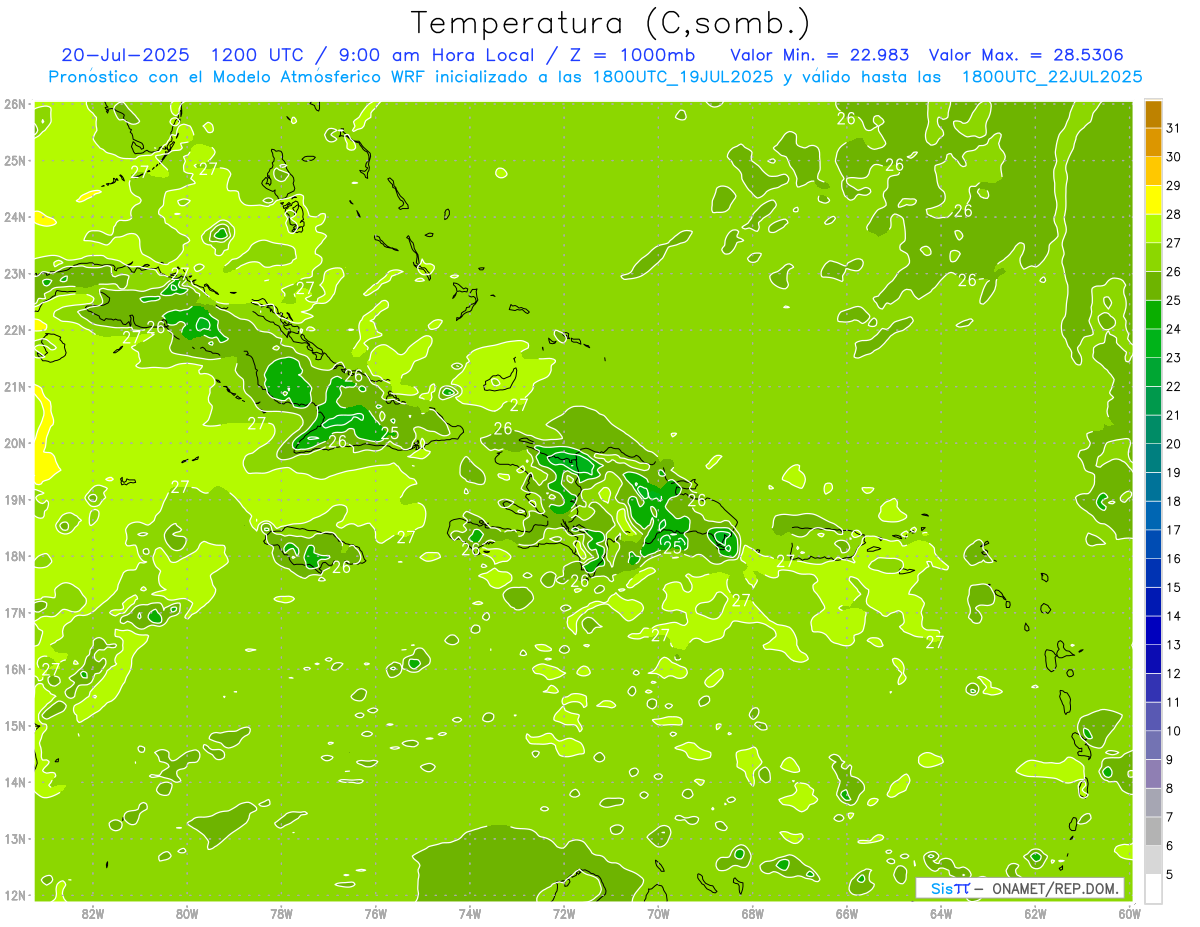Image resolution: width=1200 pixels, height=927 pixels.
Task: Click the 24N latitude axis label
Action: [x=14, y=217]
